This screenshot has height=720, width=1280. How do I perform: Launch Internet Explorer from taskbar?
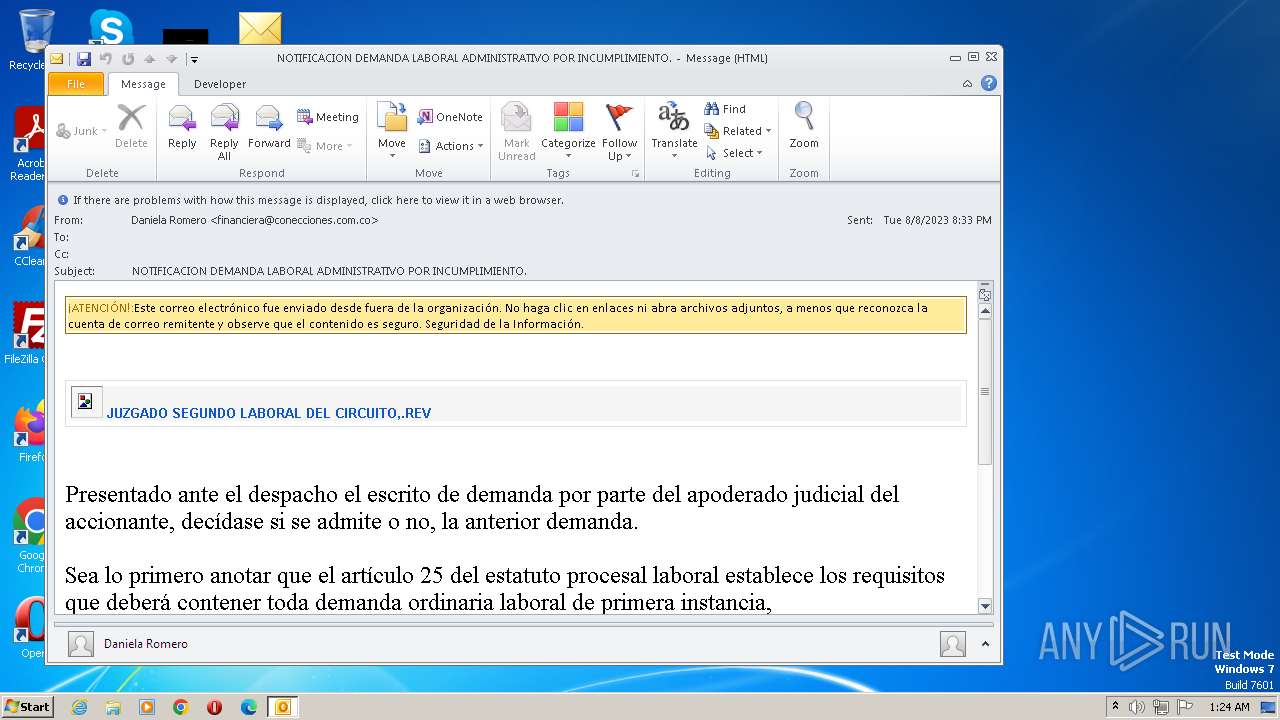[x=79, y=707]
